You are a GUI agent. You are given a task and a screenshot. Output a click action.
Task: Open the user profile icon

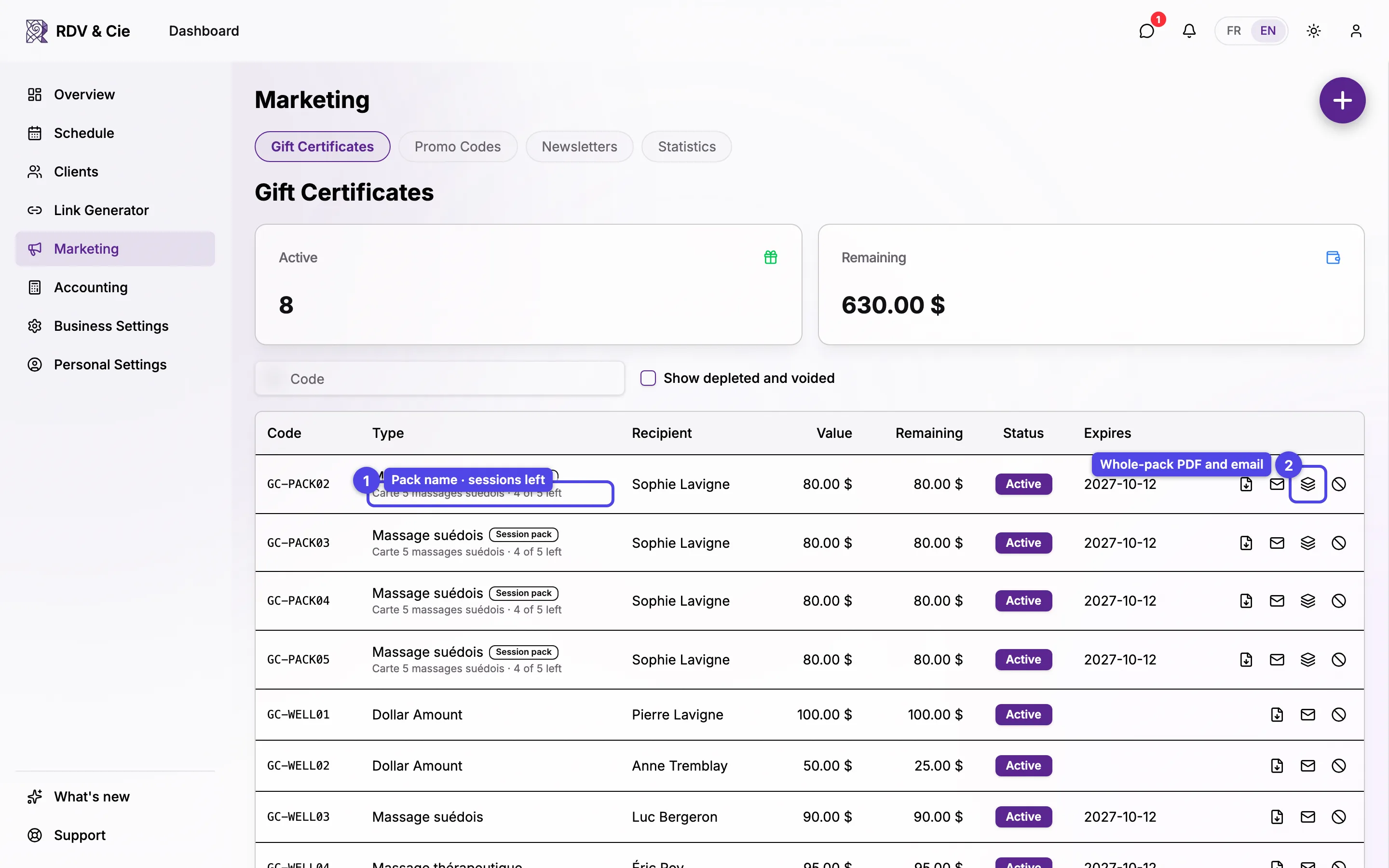coord(1356,30)
